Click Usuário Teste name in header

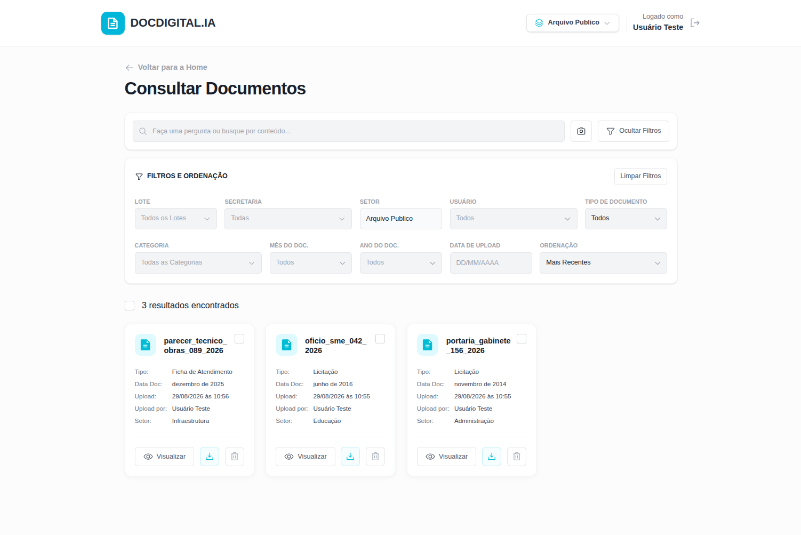(658, 28)
